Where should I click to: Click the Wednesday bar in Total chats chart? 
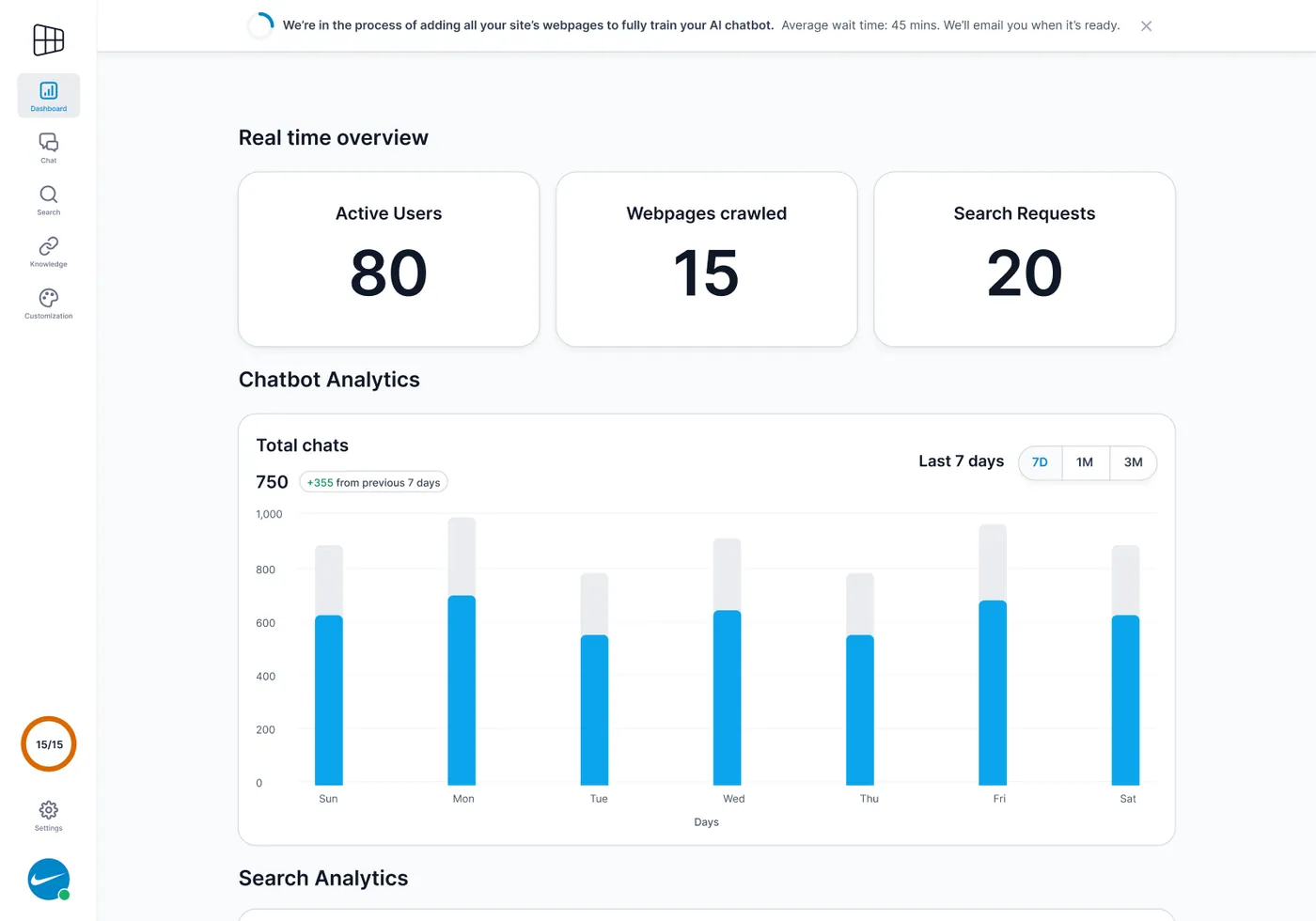pos(728,697)
